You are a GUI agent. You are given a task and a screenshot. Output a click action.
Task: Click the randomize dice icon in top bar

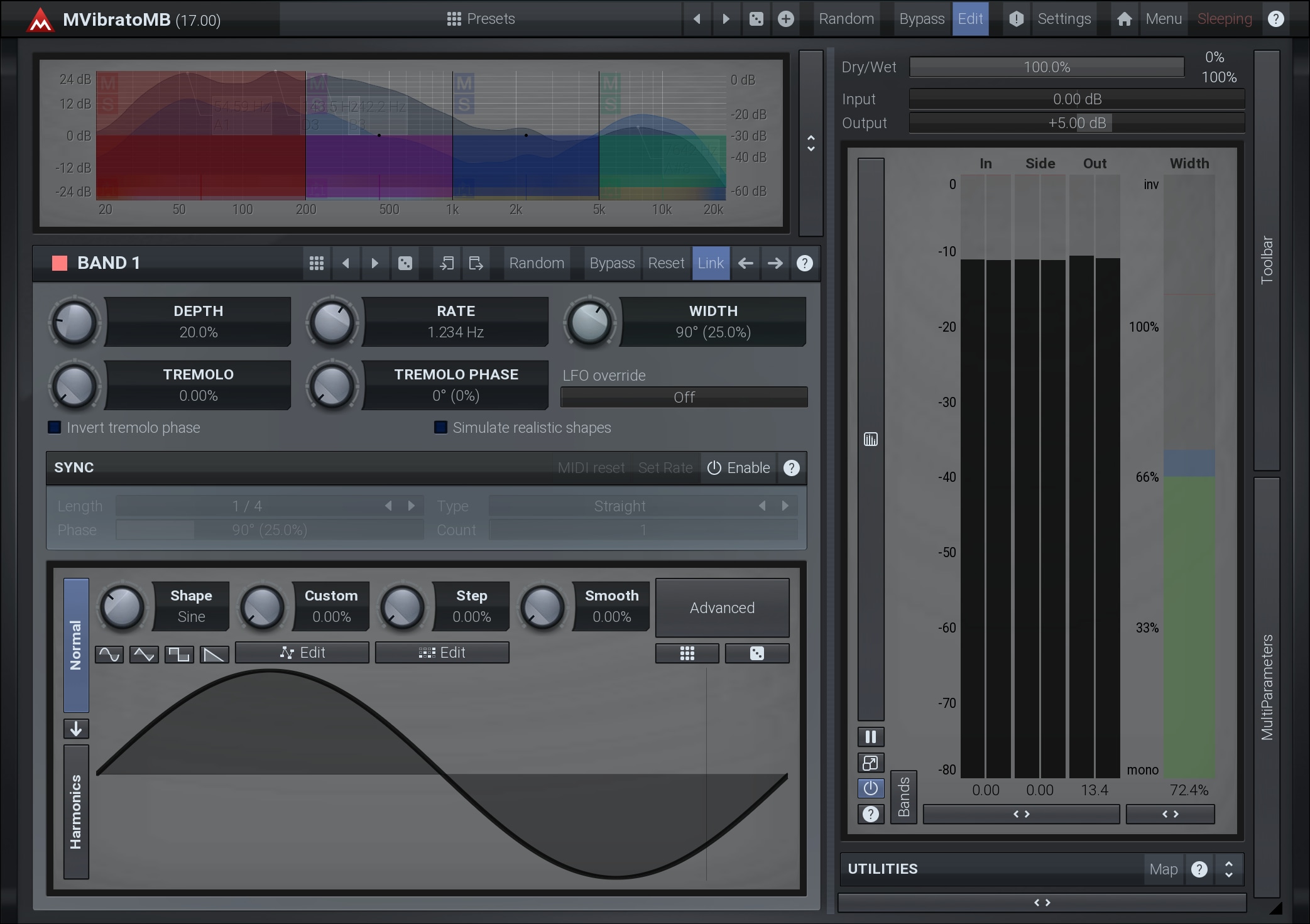pyautogui.click(x=756, y=19)
